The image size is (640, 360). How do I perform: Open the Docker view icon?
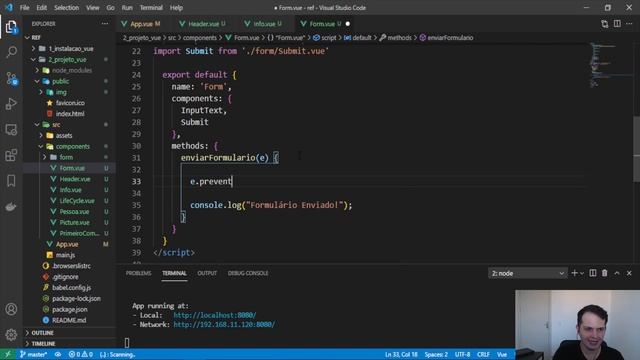point(11,207)
